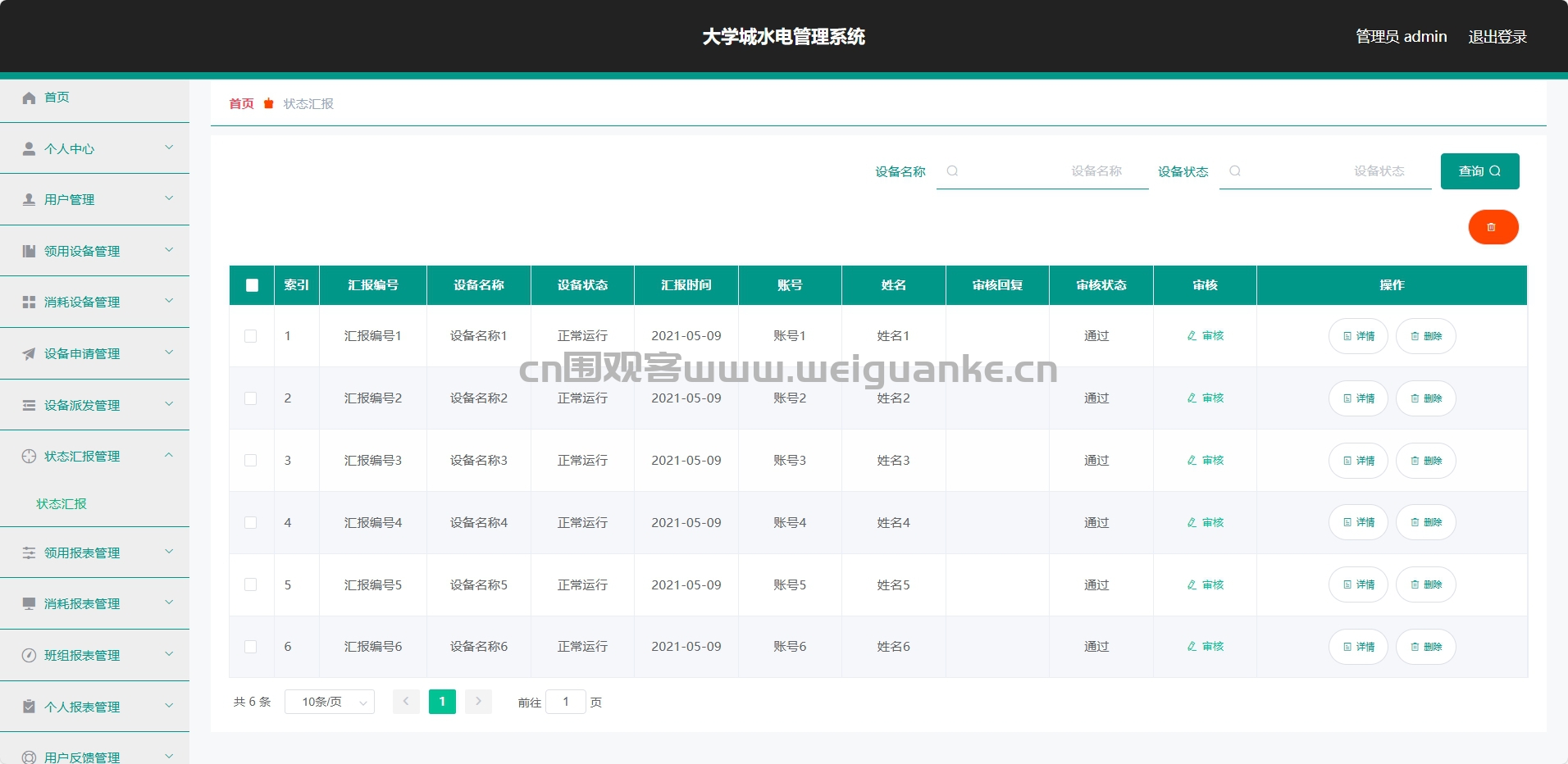Click the 前往 page jump input box
The height and width of the screenshot is (764, 1568).
[x=566, y=702]
